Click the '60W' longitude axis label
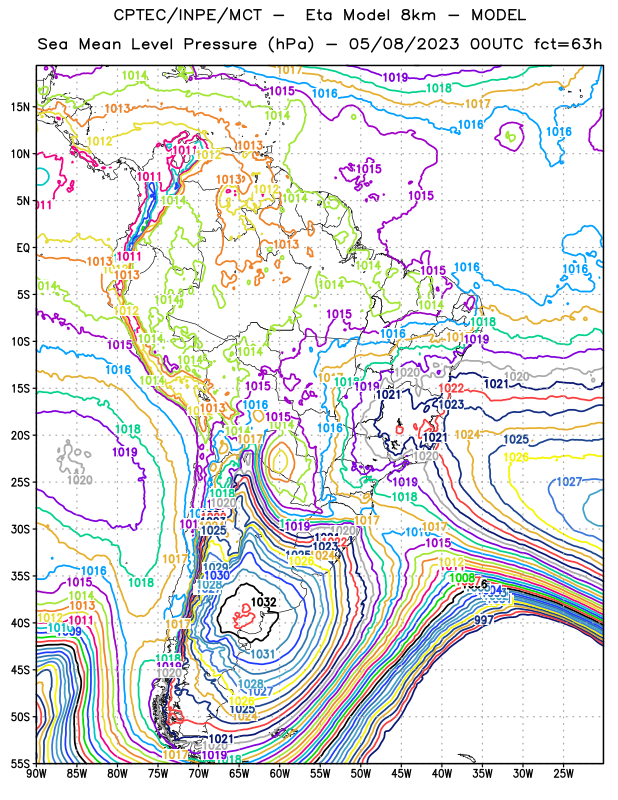This screenshot has height=800, width=618. (280, 774)
